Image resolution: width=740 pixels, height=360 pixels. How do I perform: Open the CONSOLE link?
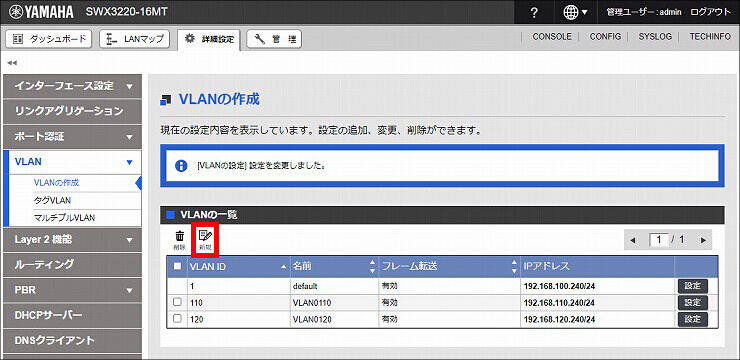click(552, 36)
